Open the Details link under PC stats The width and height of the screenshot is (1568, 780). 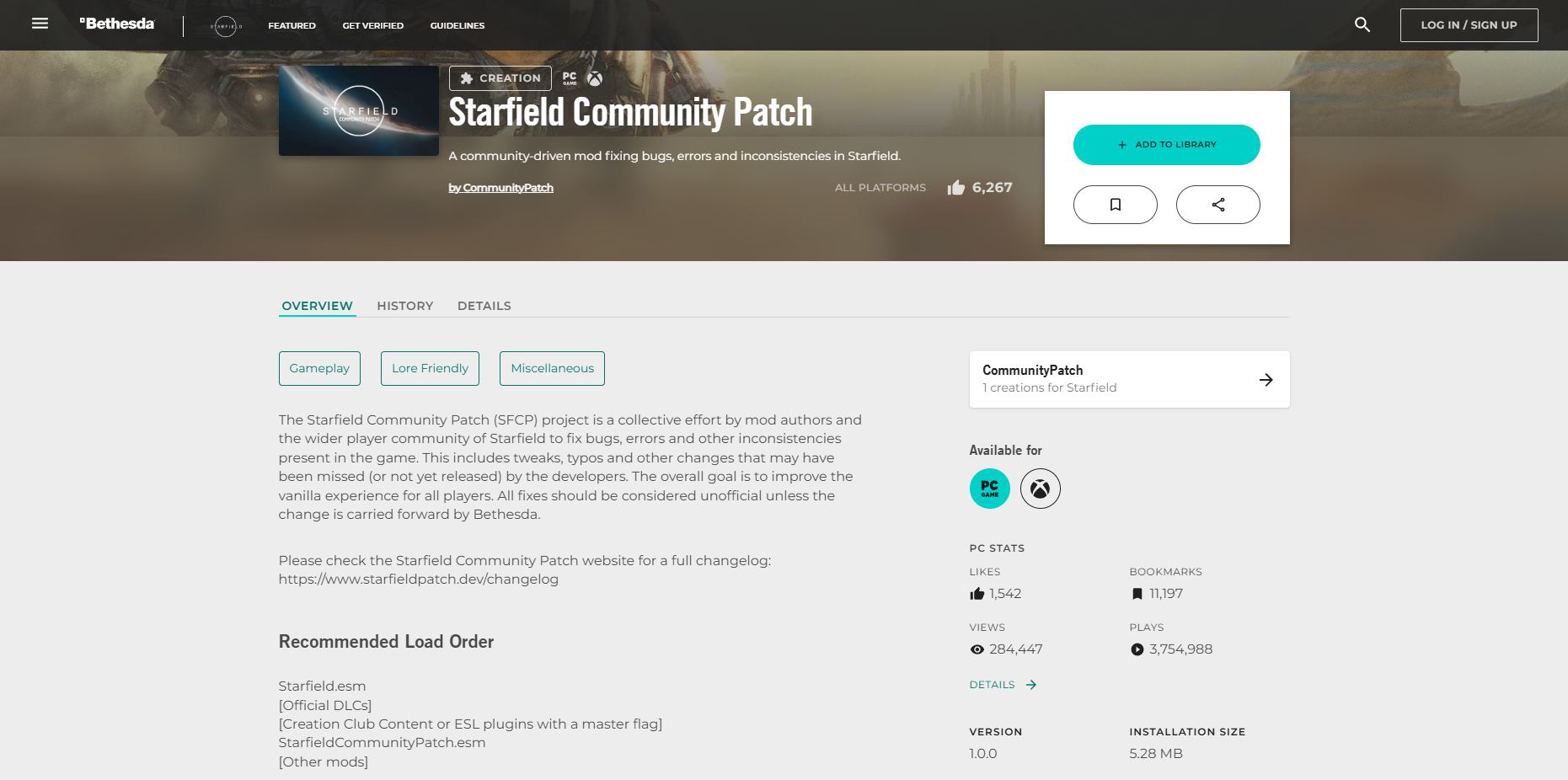[x=1003, y=685]
